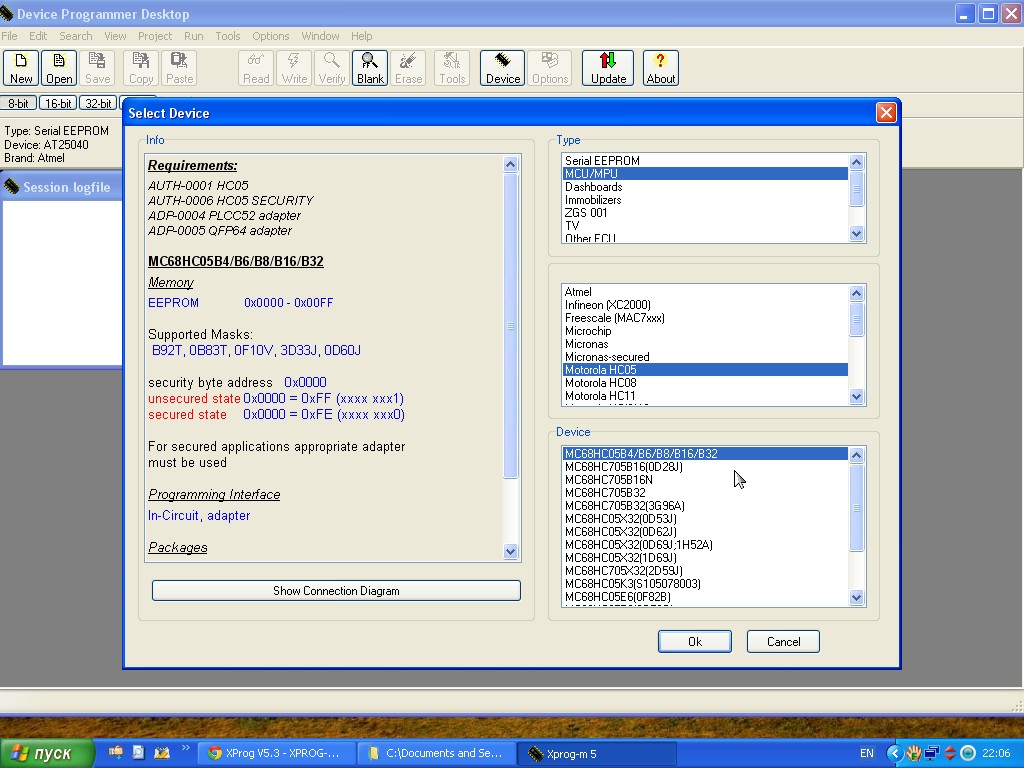Select Motorola HC08 manufacturer entry
The image size is (1024, 768).
pyautogui.click(x=600, y=383)
